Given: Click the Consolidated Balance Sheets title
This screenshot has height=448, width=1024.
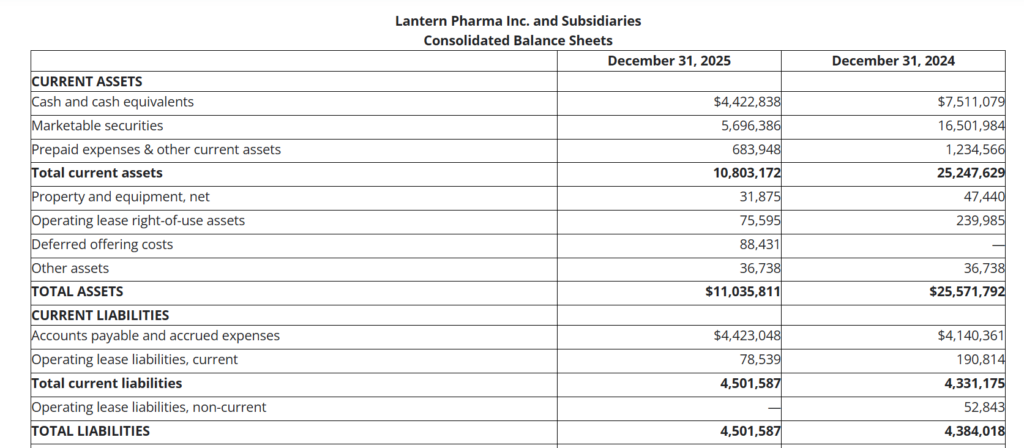Looking at the screenshot, I should pos(518,40).
